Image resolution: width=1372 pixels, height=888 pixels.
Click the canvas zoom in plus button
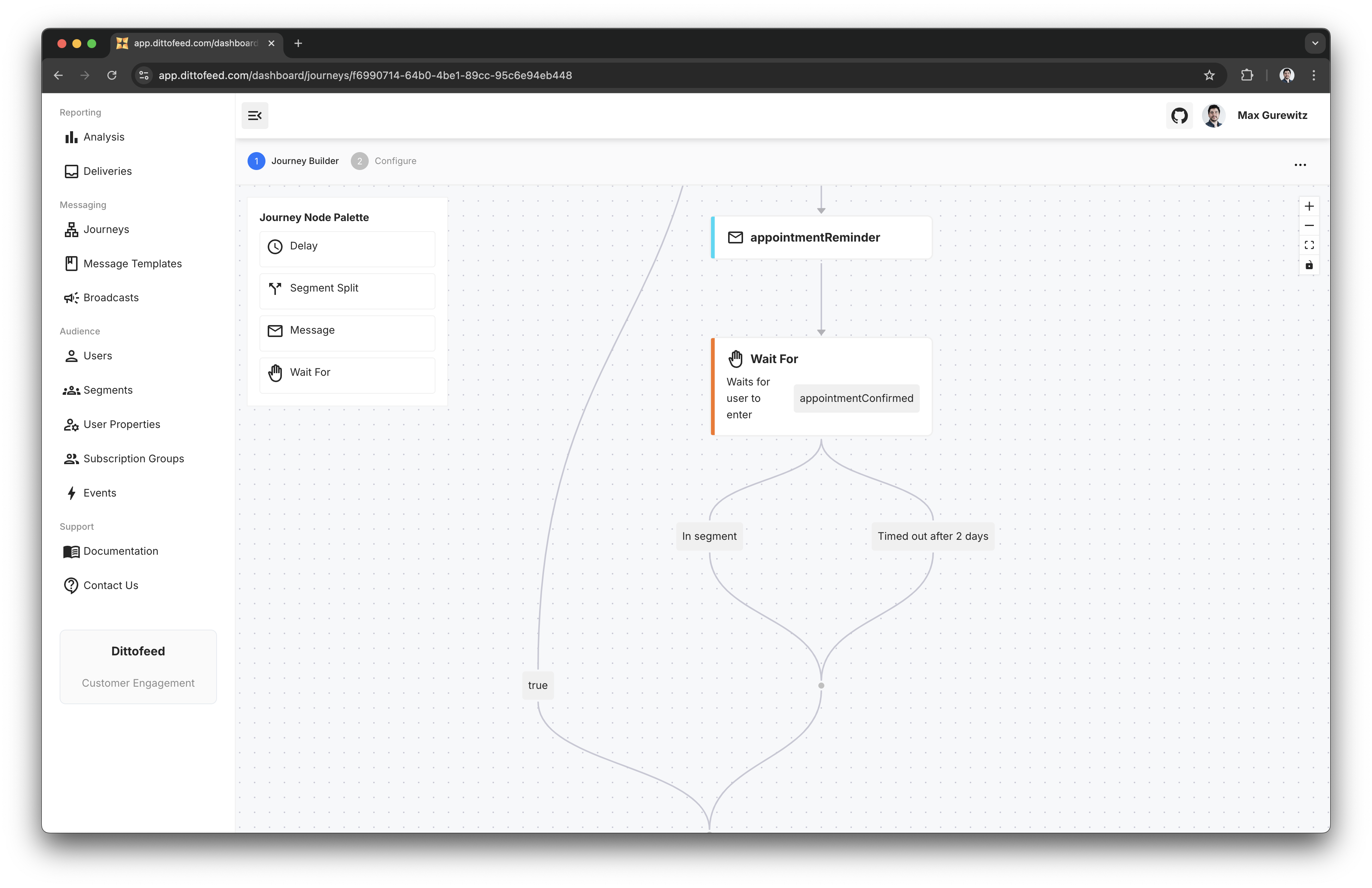point(1309,206)
